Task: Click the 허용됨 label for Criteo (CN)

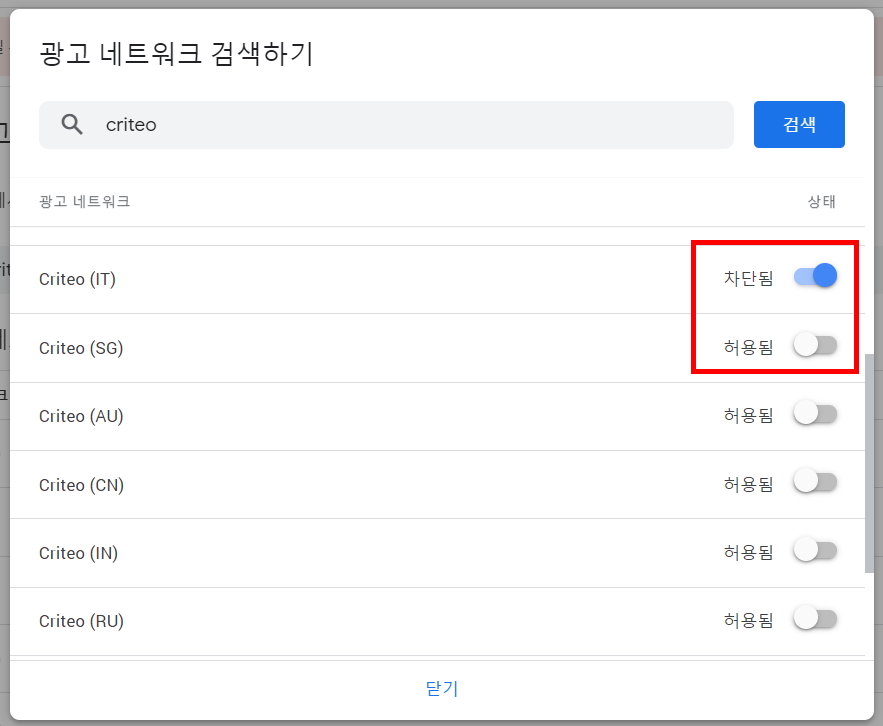Action: point(748,484)
